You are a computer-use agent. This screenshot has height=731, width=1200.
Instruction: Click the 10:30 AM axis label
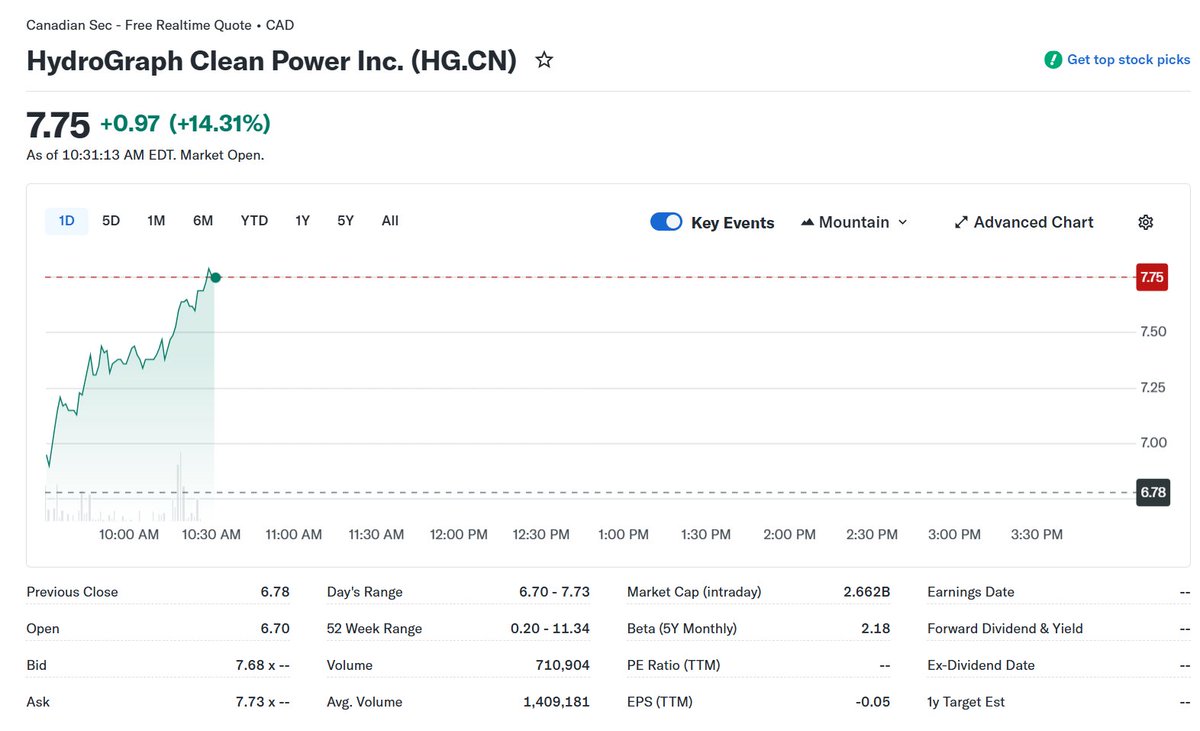point(211,535)
